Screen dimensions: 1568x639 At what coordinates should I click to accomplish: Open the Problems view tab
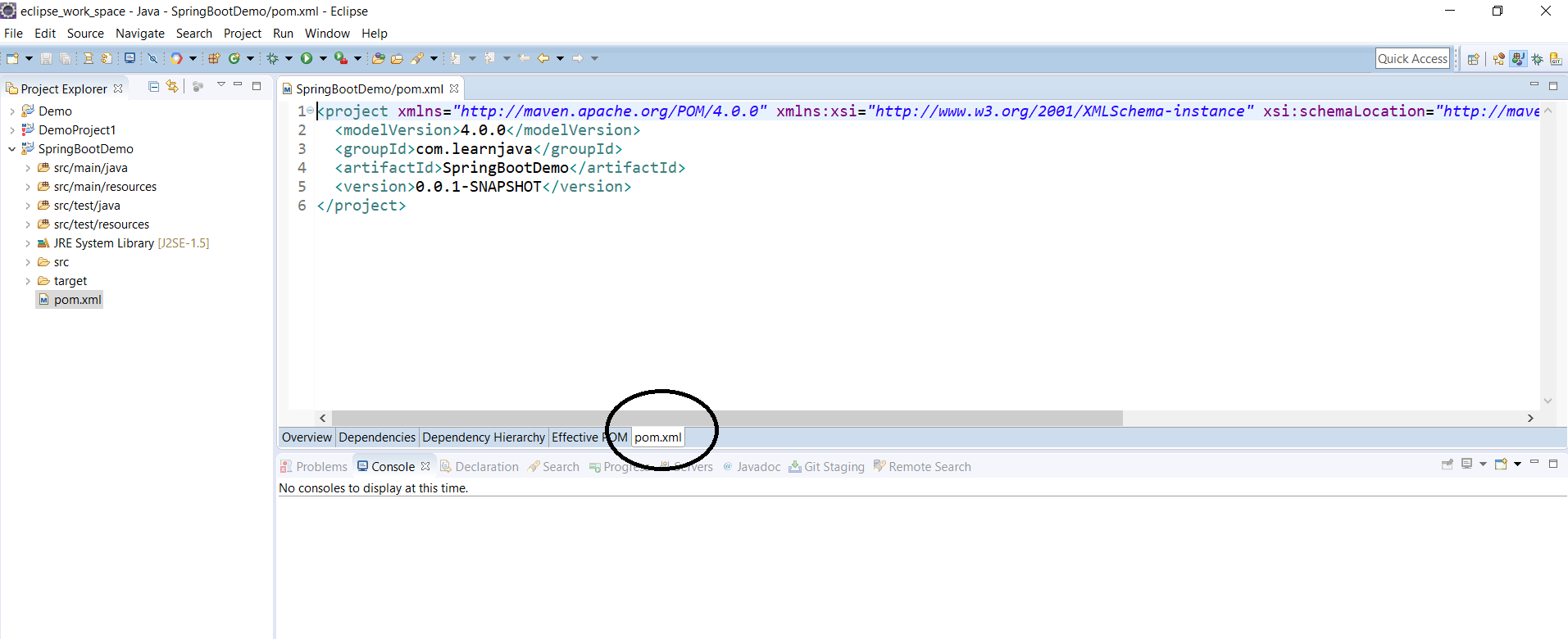314,467
